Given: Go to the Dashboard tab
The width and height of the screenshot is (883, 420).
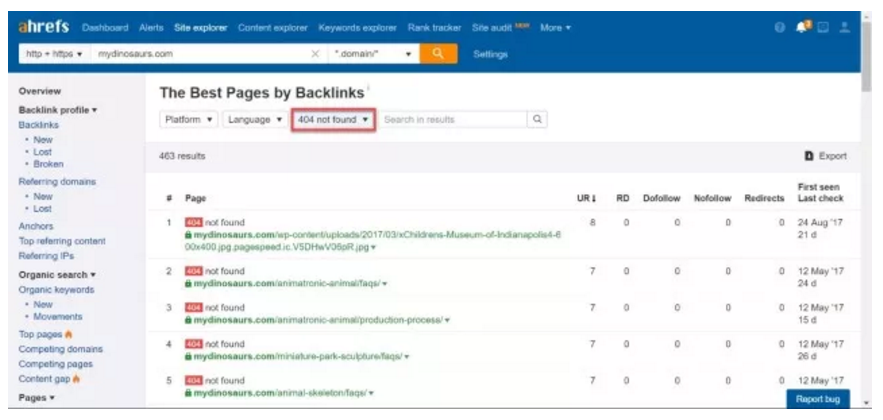Looking at the screenshot, I should (105, 27).
